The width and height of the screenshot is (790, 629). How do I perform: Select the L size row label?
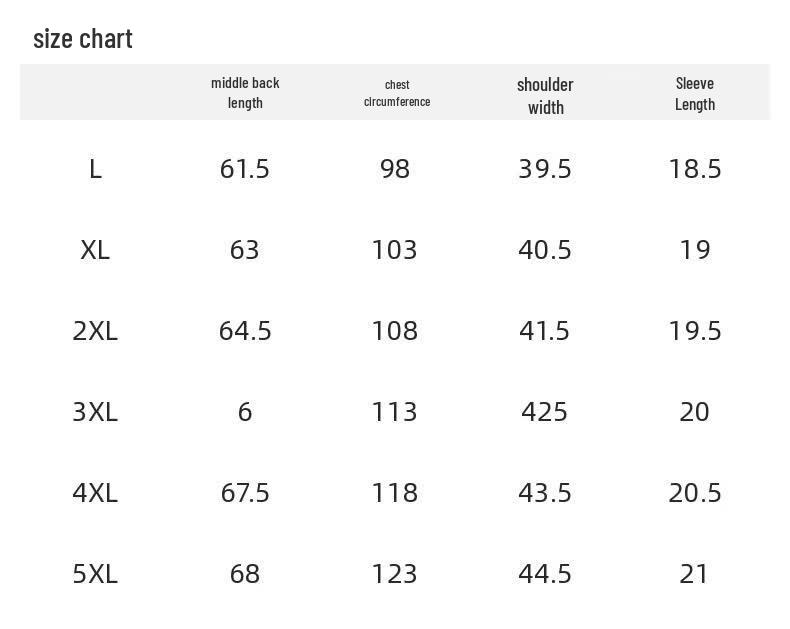tap(95, 169)
